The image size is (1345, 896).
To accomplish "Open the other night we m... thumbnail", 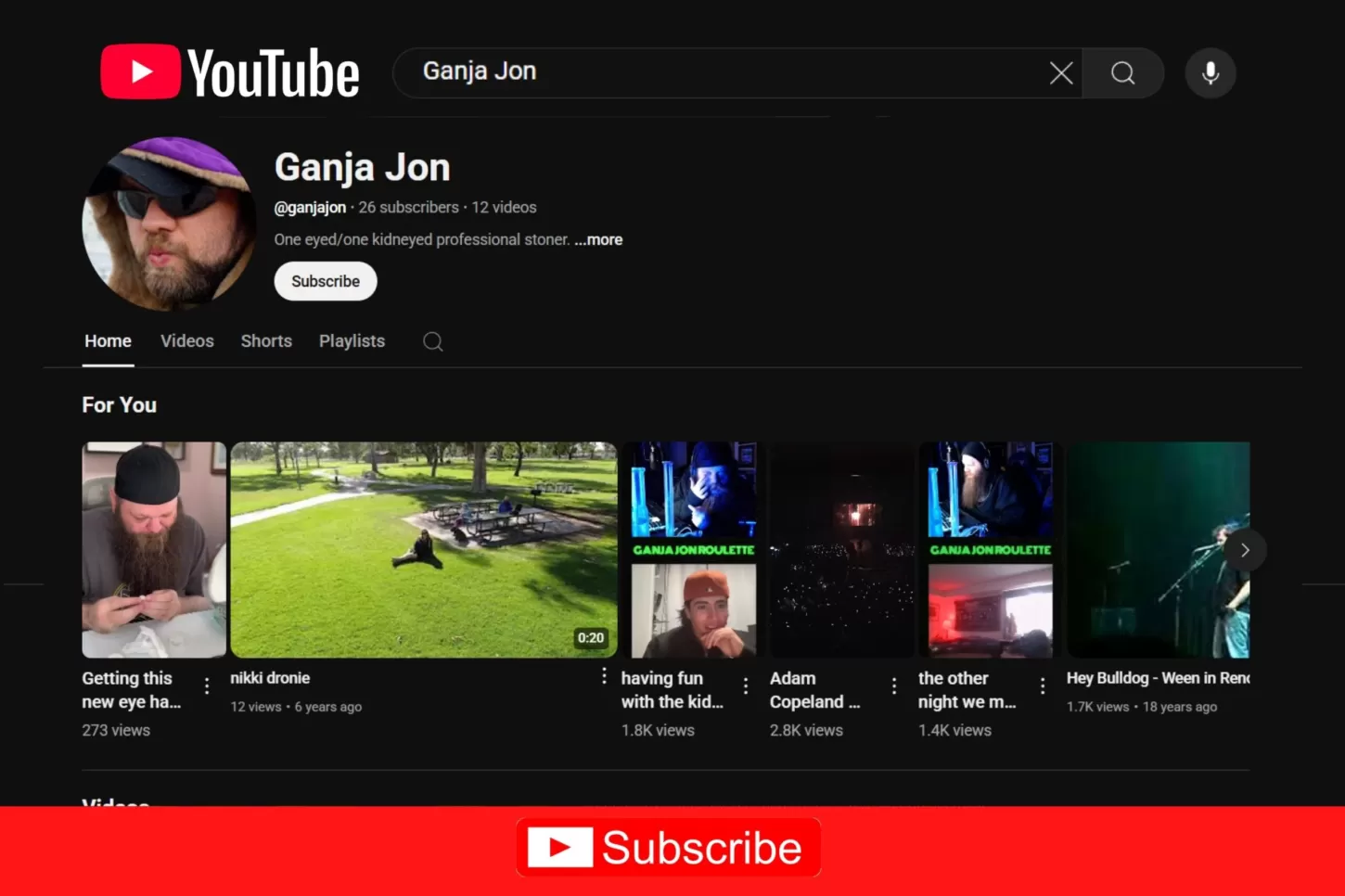I will point(991,550).
